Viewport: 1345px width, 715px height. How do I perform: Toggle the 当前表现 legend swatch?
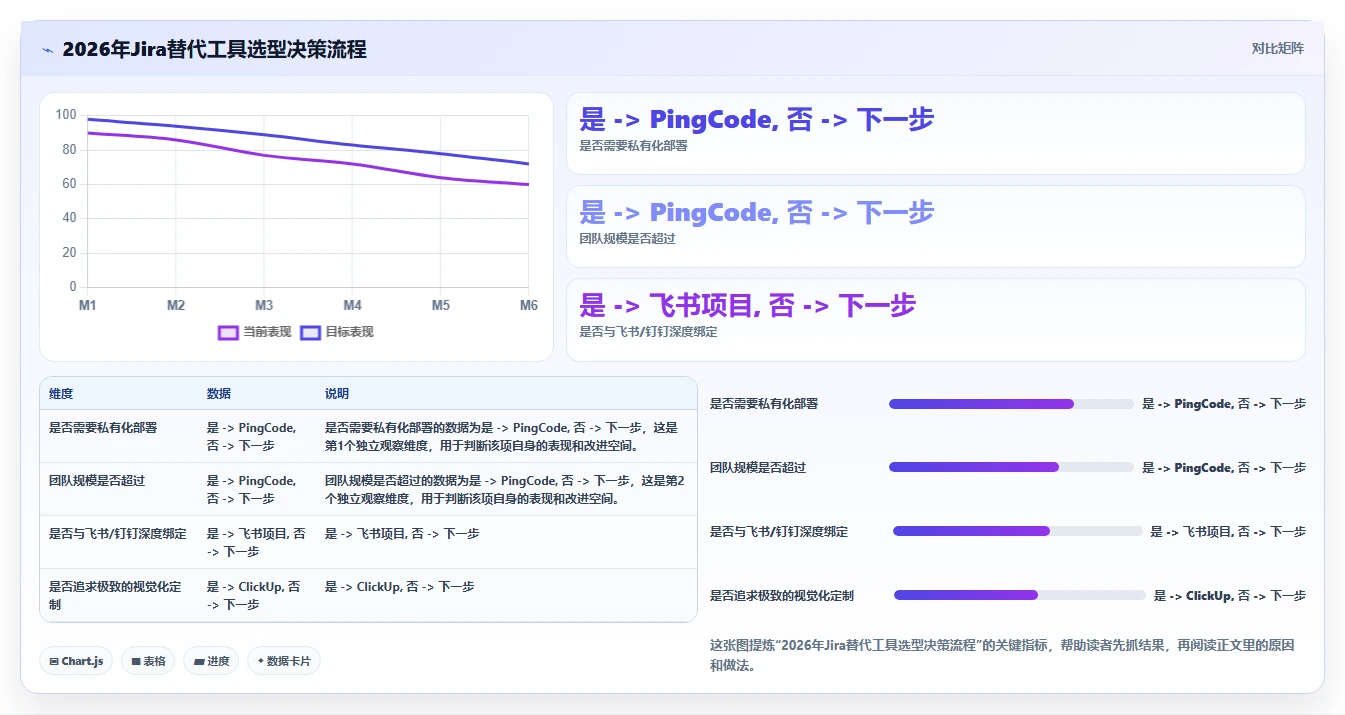click(x=228, y=332)
